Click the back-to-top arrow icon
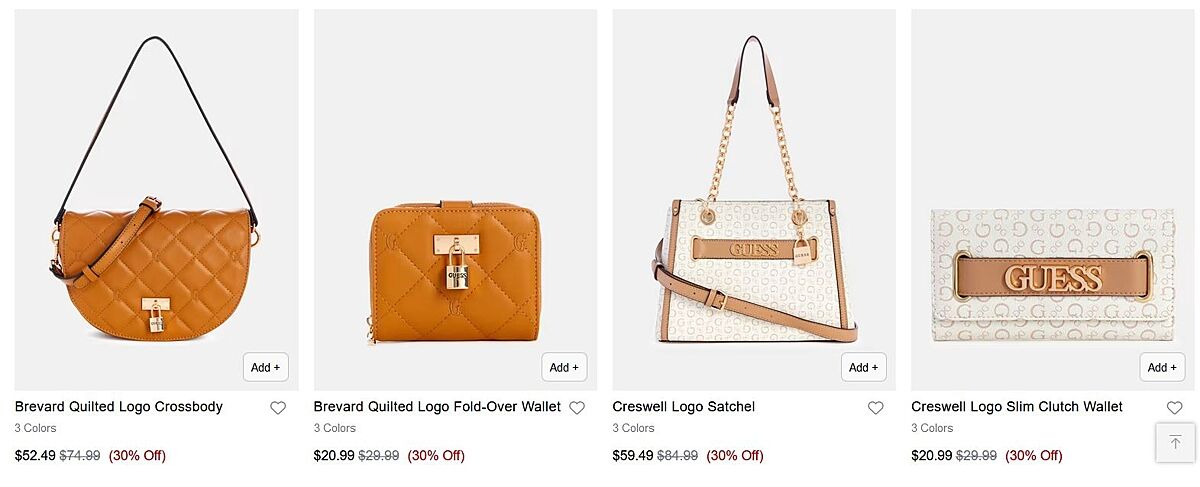This screenshot has height=487, width=1200. pyautogui.click(x=1175, y=442)
